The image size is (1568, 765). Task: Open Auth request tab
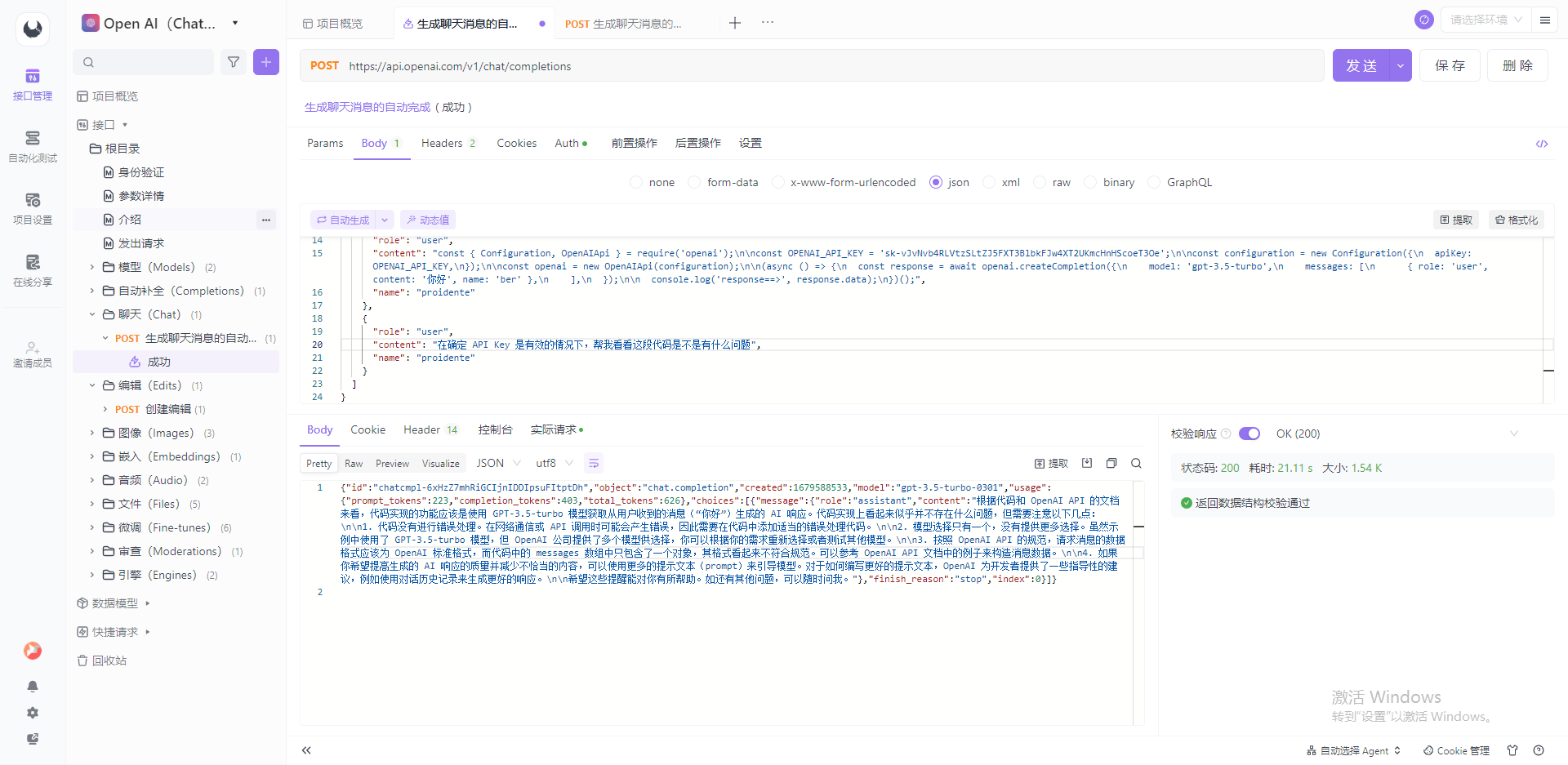(571, 143)
